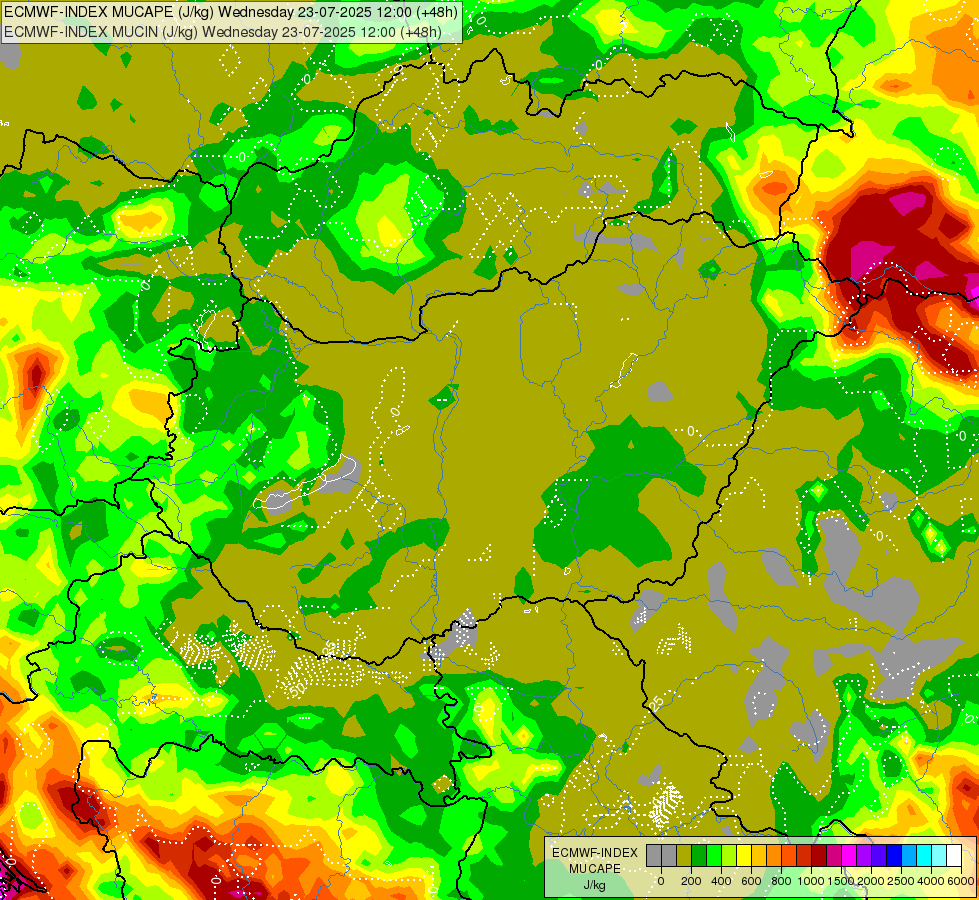The height and width of the screenshot is (900, 979).
Task: Click the legend scale value 2500
Action: [x=901, y=881]
